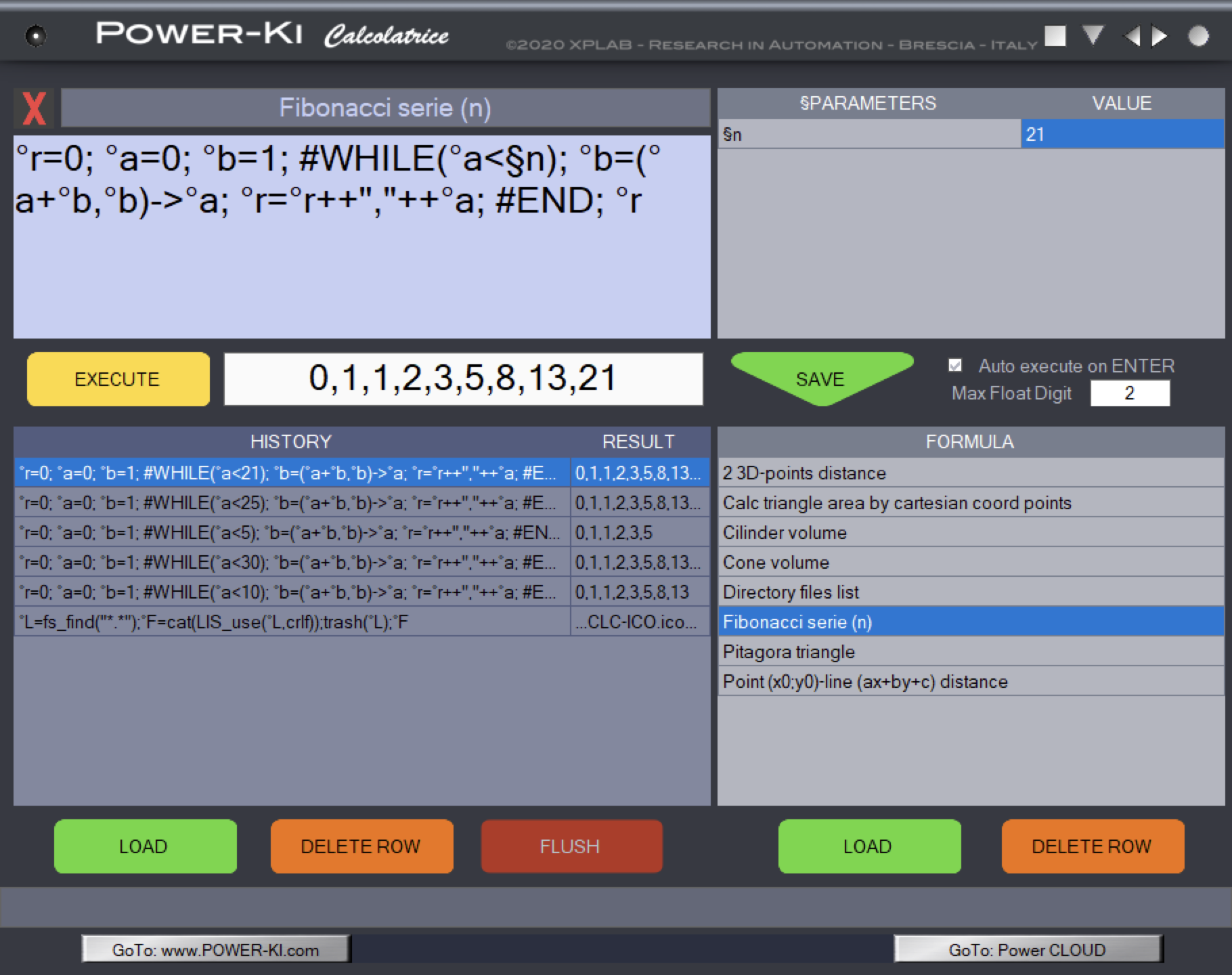Run the formula with EXECUTE button
The width and height of the screenshot is (1232, 975).
coord(118,379)
